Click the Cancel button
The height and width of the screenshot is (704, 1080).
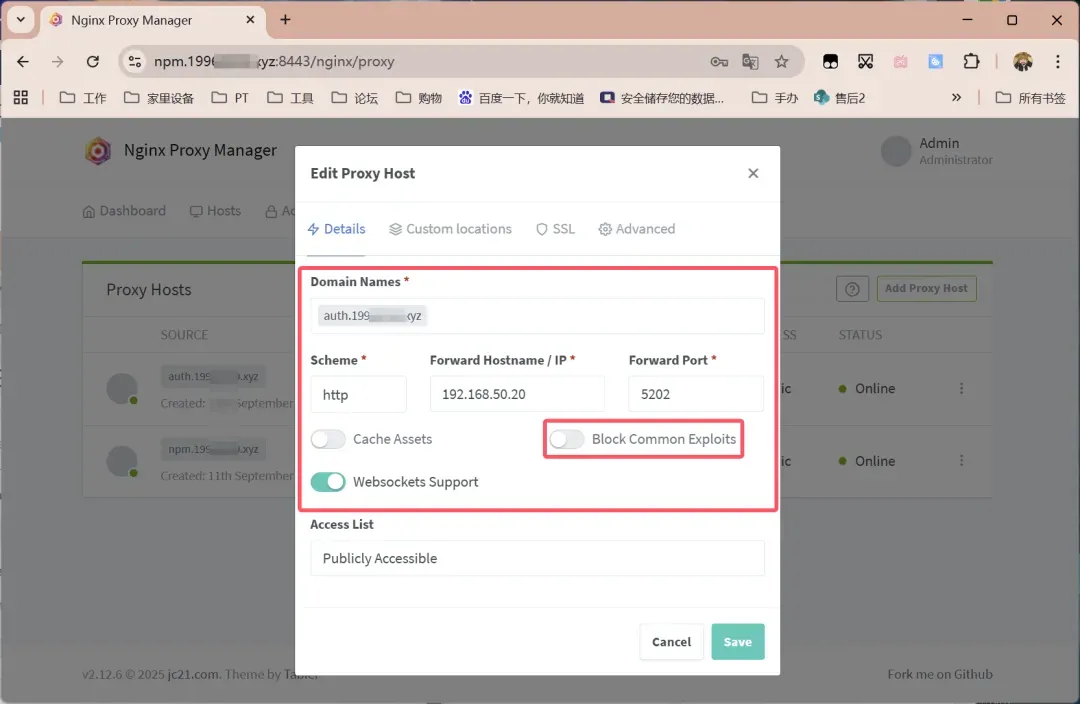671,642
